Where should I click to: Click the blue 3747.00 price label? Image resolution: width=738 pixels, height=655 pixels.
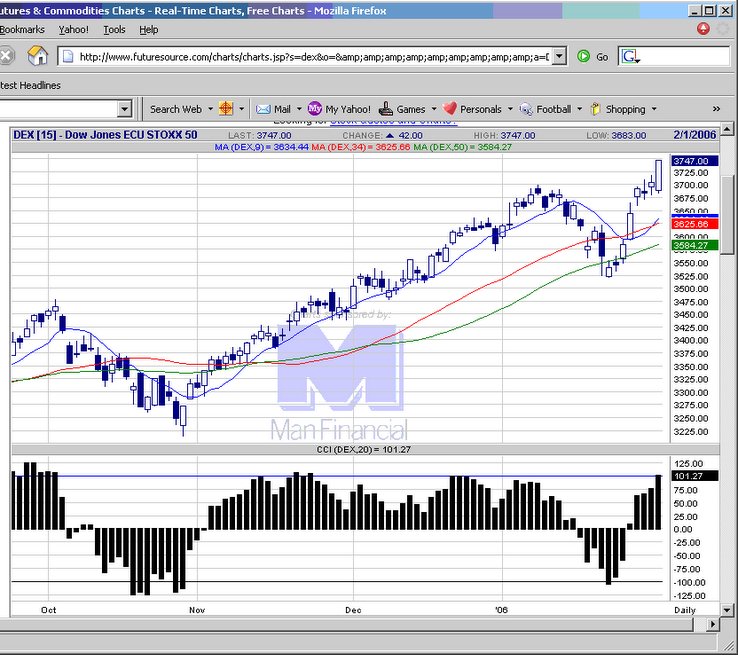(x=695, y=161)
